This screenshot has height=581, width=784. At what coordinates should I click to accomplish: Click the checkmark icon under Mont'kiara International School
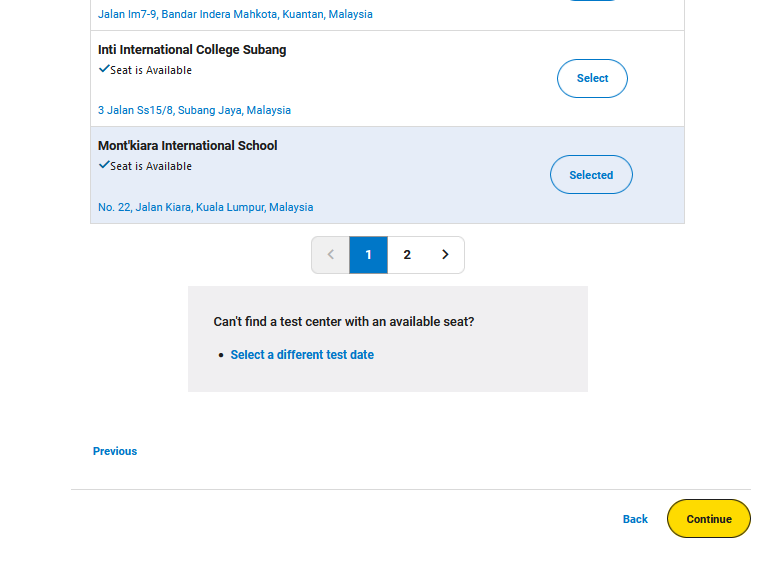104,165
